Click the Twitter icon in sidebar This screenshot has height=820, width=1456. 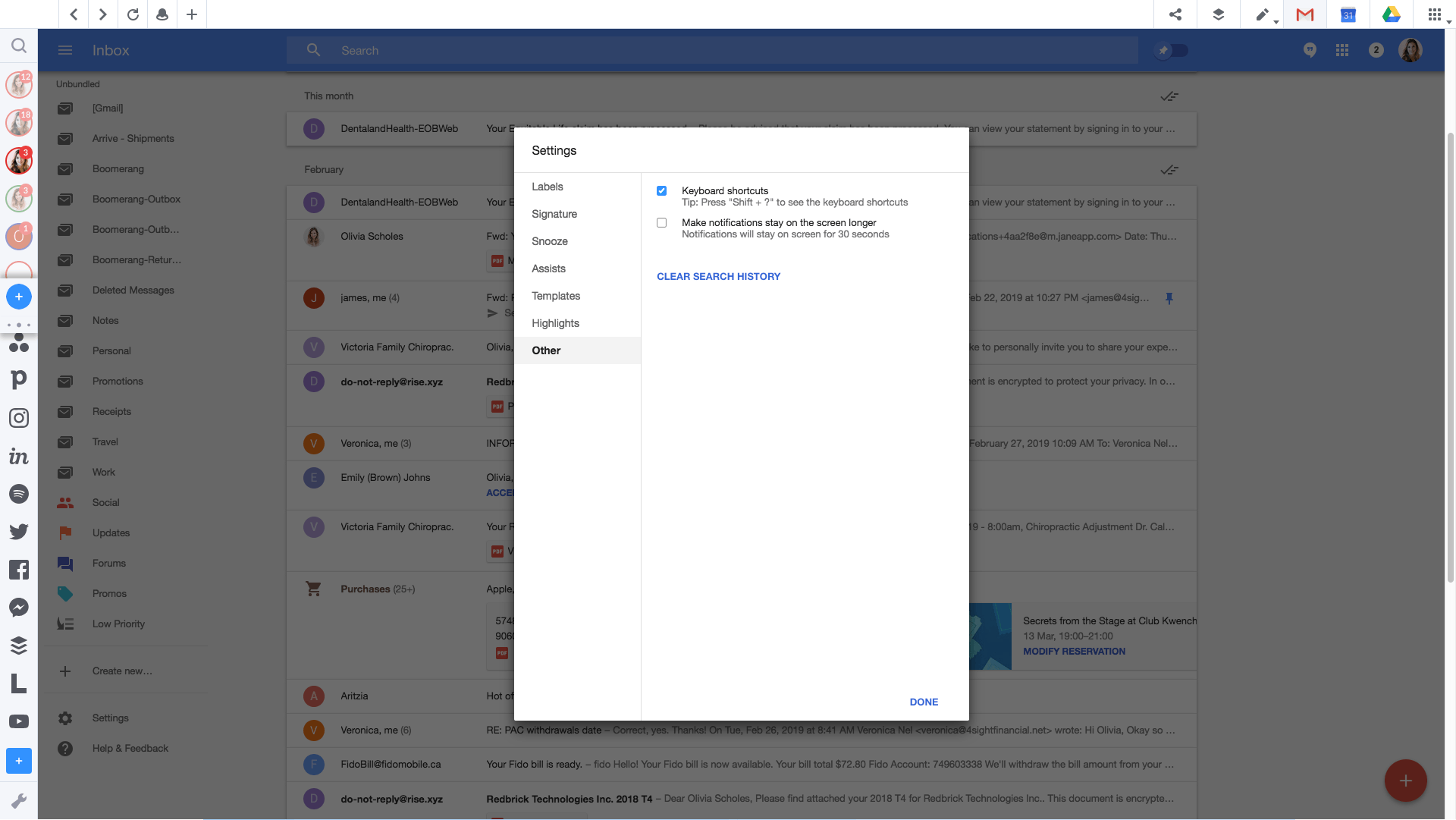18,531
